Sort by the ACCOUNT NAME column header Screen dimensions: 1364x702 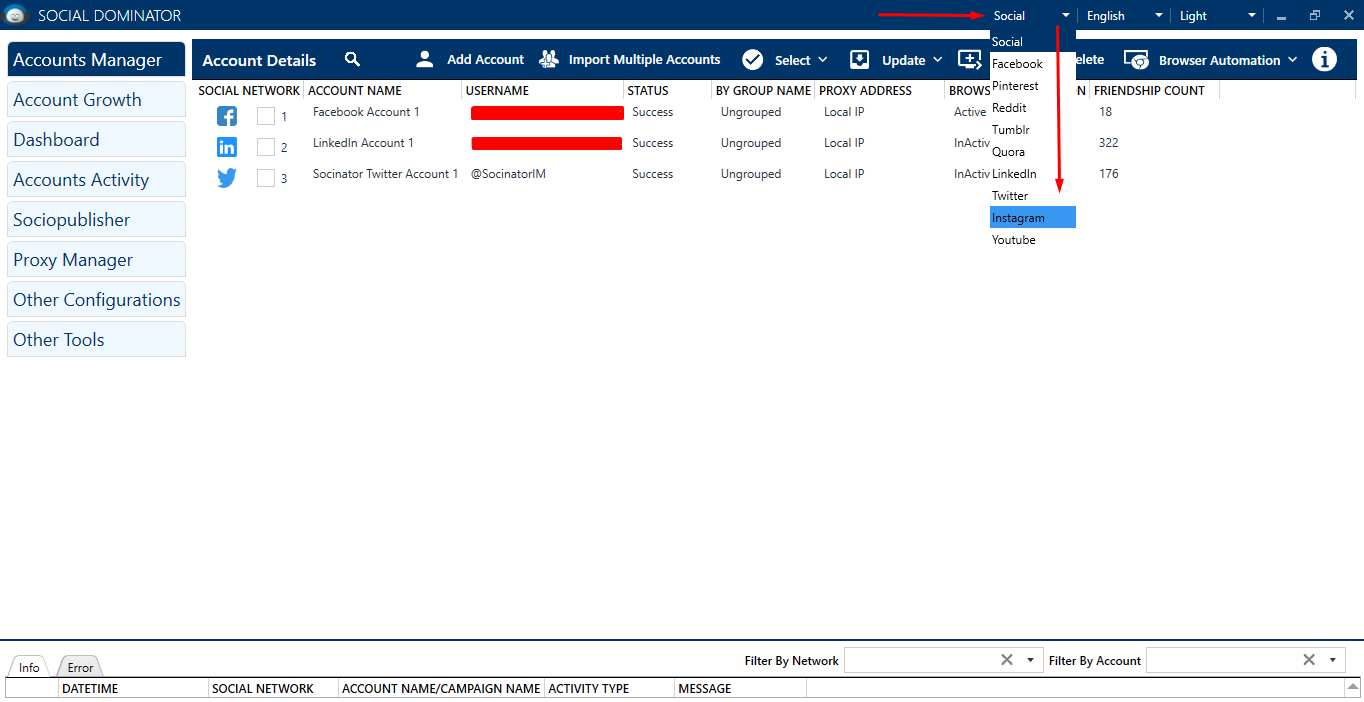click(x=355, y=91)
